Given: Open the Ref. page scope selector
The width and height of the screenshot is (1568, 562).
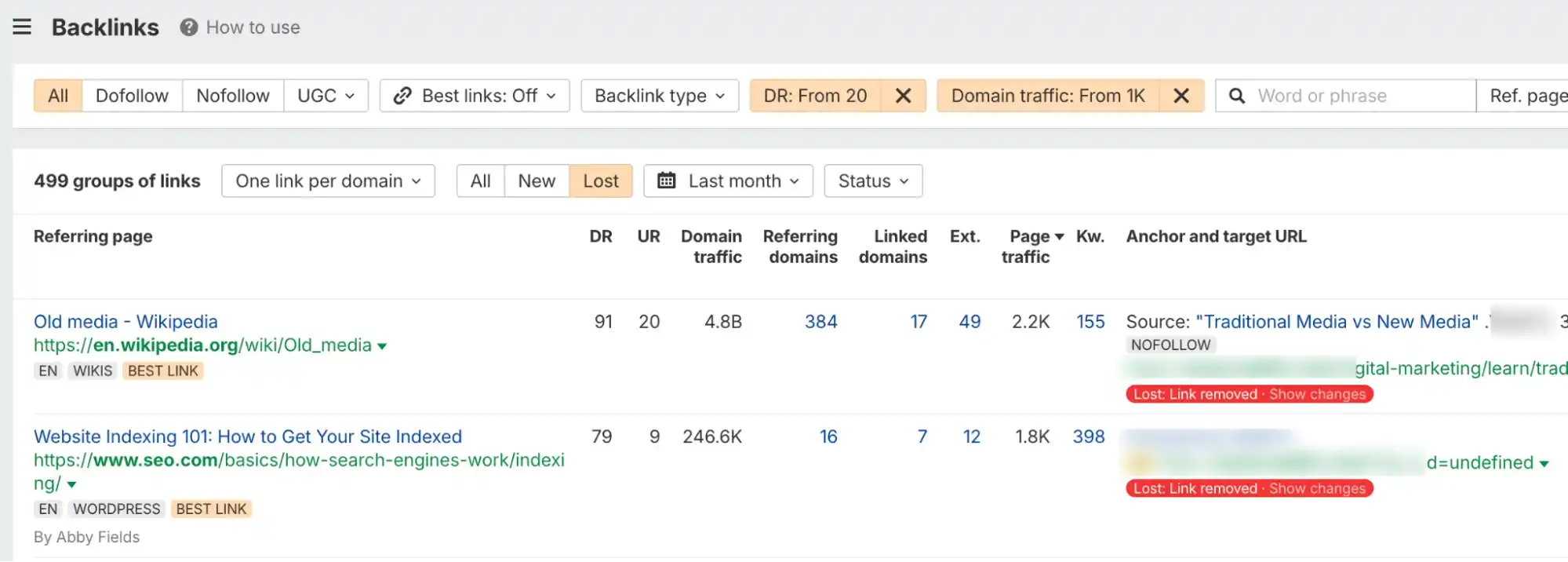Looking at the screenshot, I should point(1523,96).
